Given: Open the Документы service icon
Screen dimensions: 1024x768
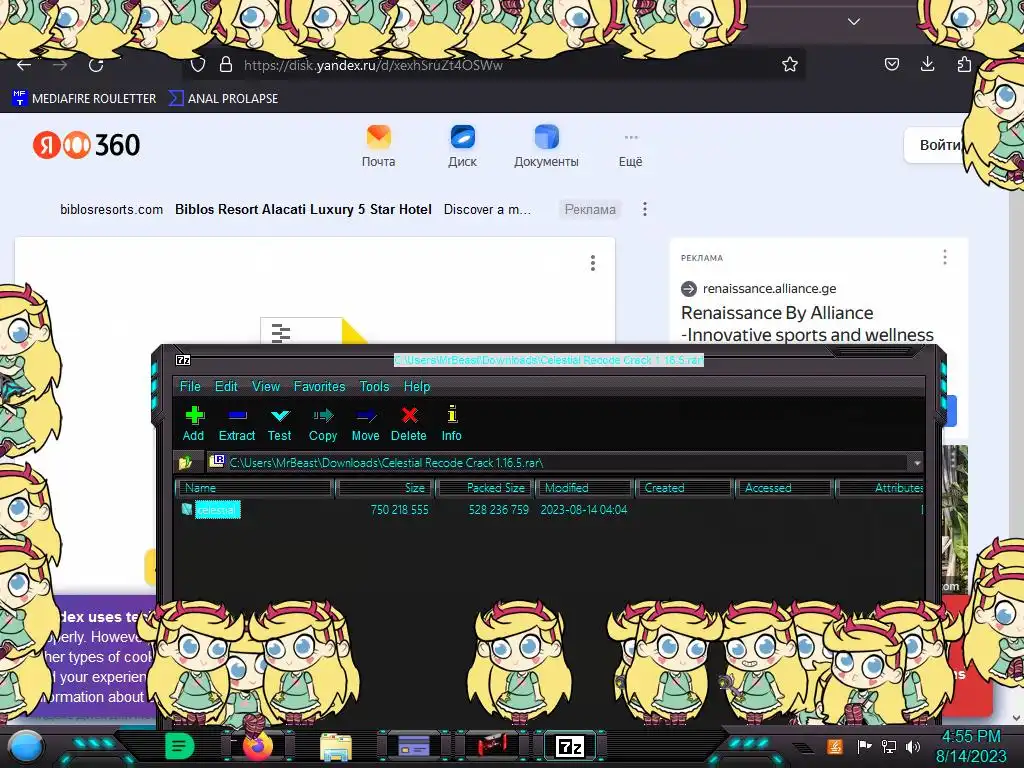Looking at the screenshot, I should click(x=546, y=146).
